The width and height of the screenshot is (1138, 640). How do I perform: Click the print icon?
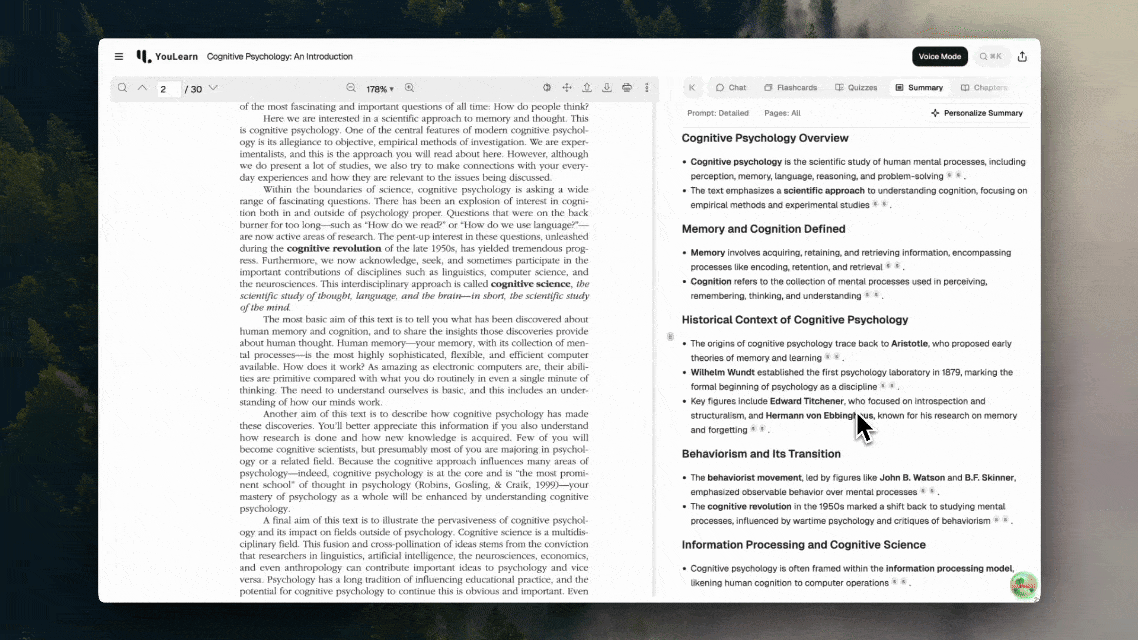tap(627, 88)
